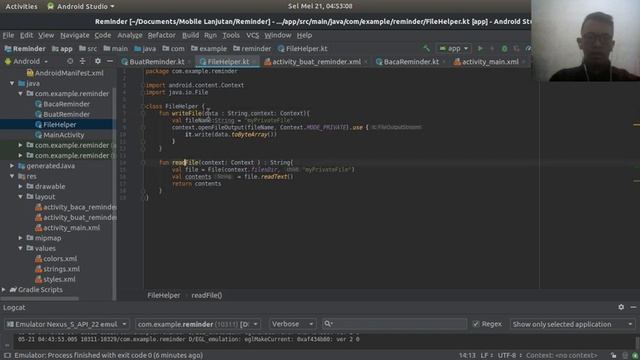Click readFile() in editor breadcrumb bar
The width and height of the screenshot is (640, 360).
[x=207, y=295]
